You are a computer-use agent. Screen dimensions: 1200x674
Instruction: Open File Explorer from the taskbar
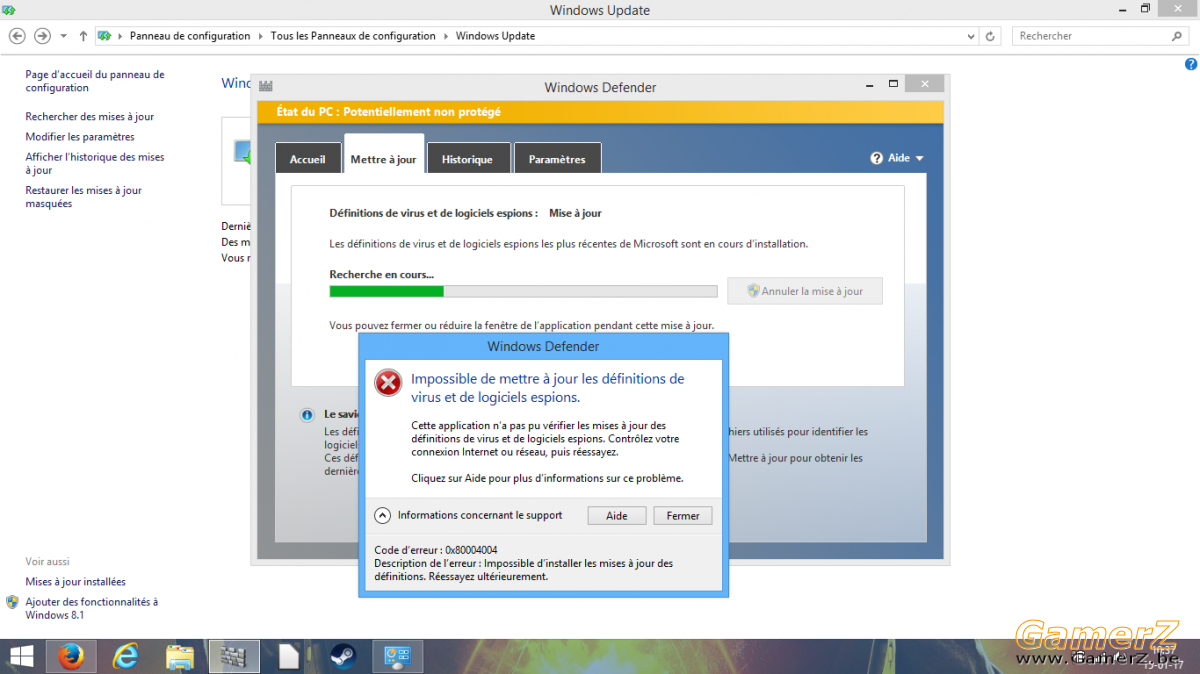pos(180,657)
